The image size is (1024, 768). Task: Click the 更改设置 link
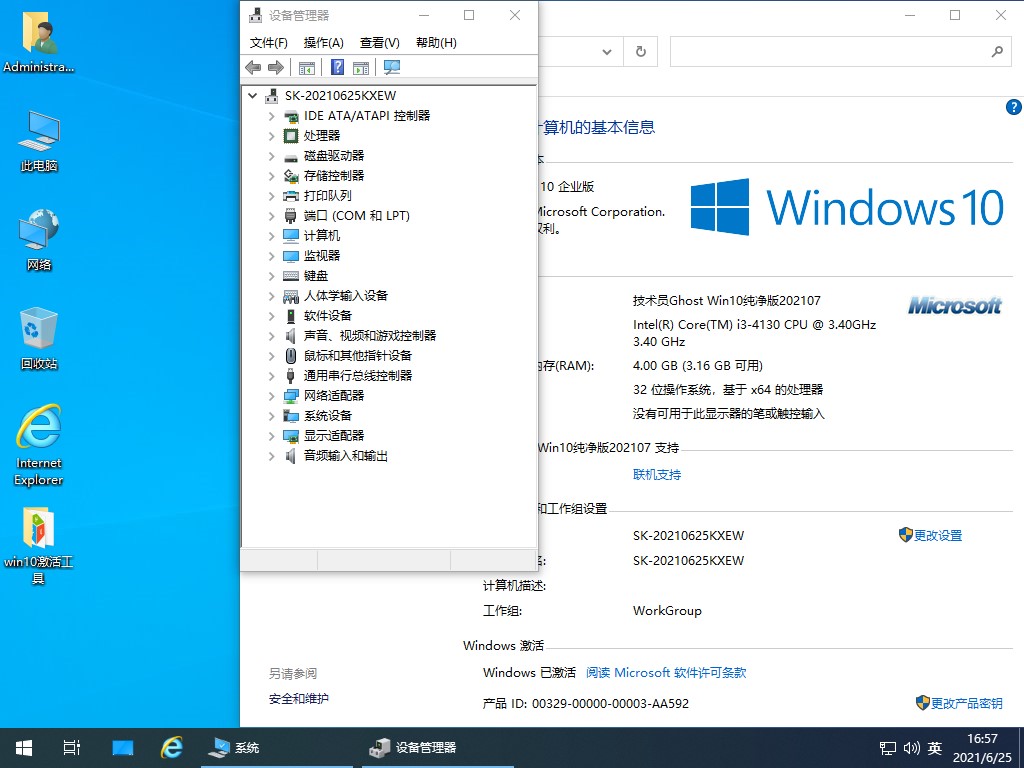coord(937,536)
